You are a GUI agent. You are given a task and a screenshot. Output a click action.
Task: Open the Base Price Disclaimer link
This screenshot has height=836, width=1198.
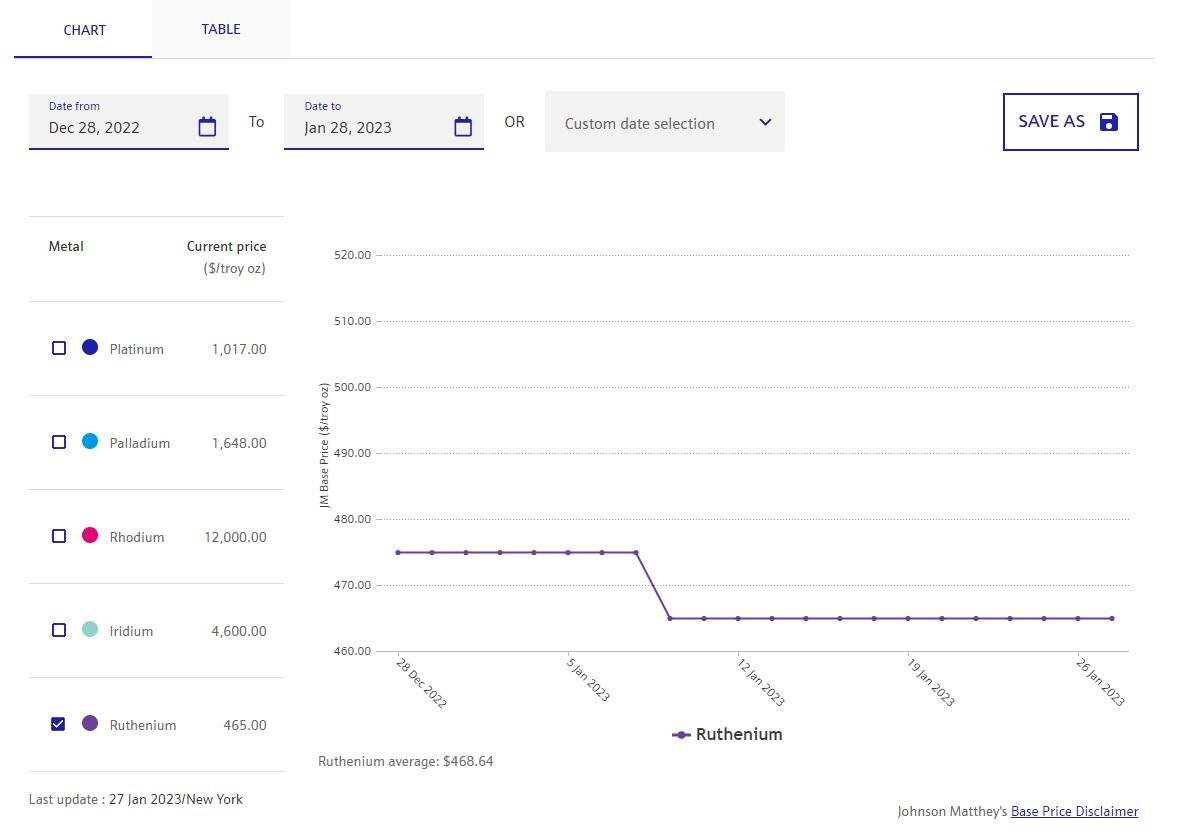(1074, 812)
